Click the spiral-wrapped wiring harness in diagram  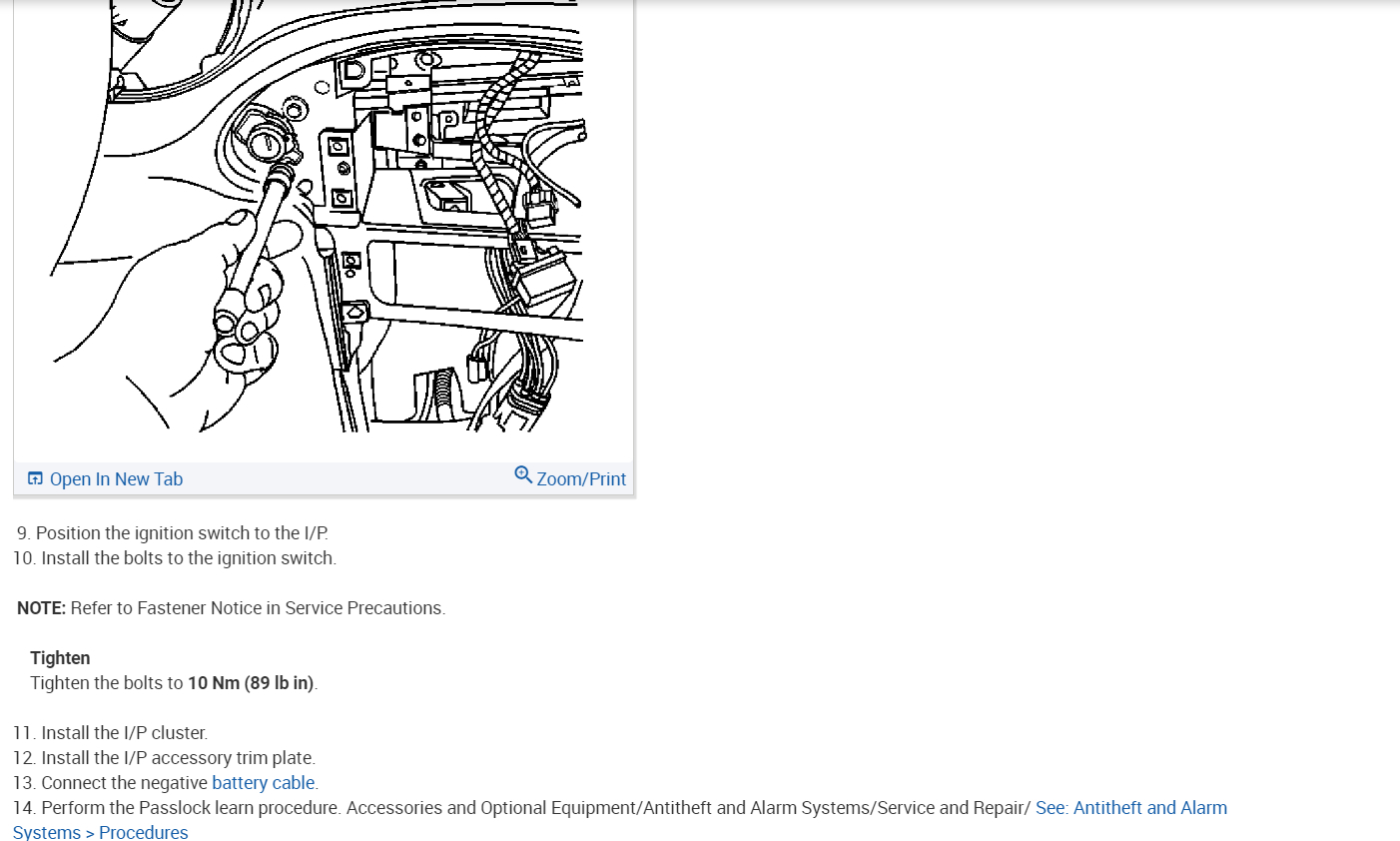[498, 150]
